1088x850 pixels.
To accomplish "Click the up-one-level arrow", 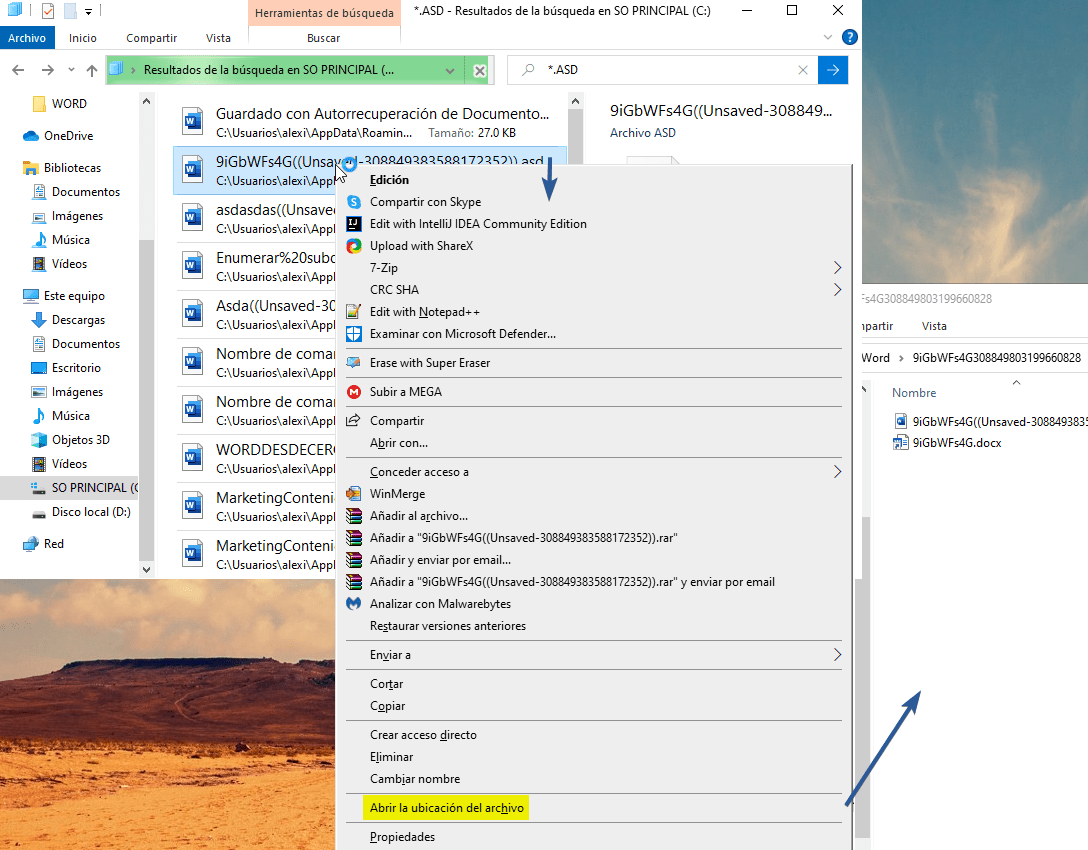I will [x=92, y=70].
